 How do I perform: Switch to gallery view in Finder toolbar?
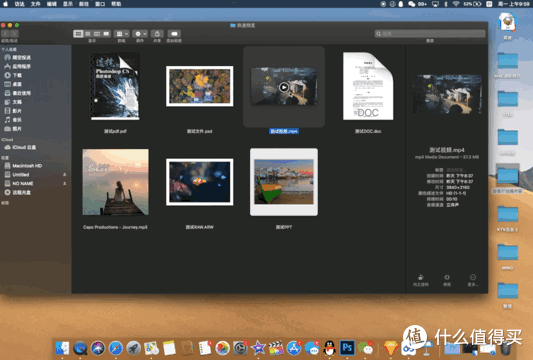point(106,34)
